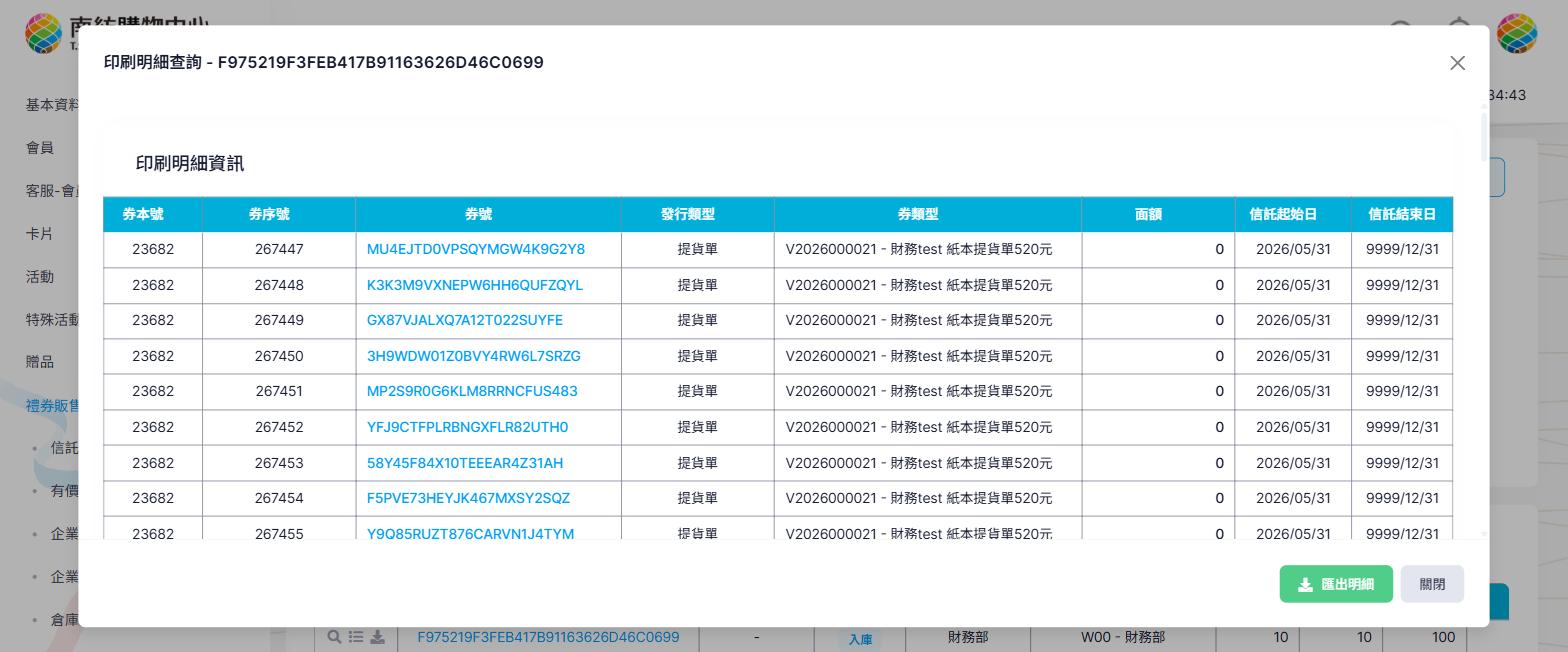Image resolution: width=1568 pixels, height=652 pixels.
Task: Open voucher link GX87VJALXQ7A12T022SUYFE
Action: [465, 320]
